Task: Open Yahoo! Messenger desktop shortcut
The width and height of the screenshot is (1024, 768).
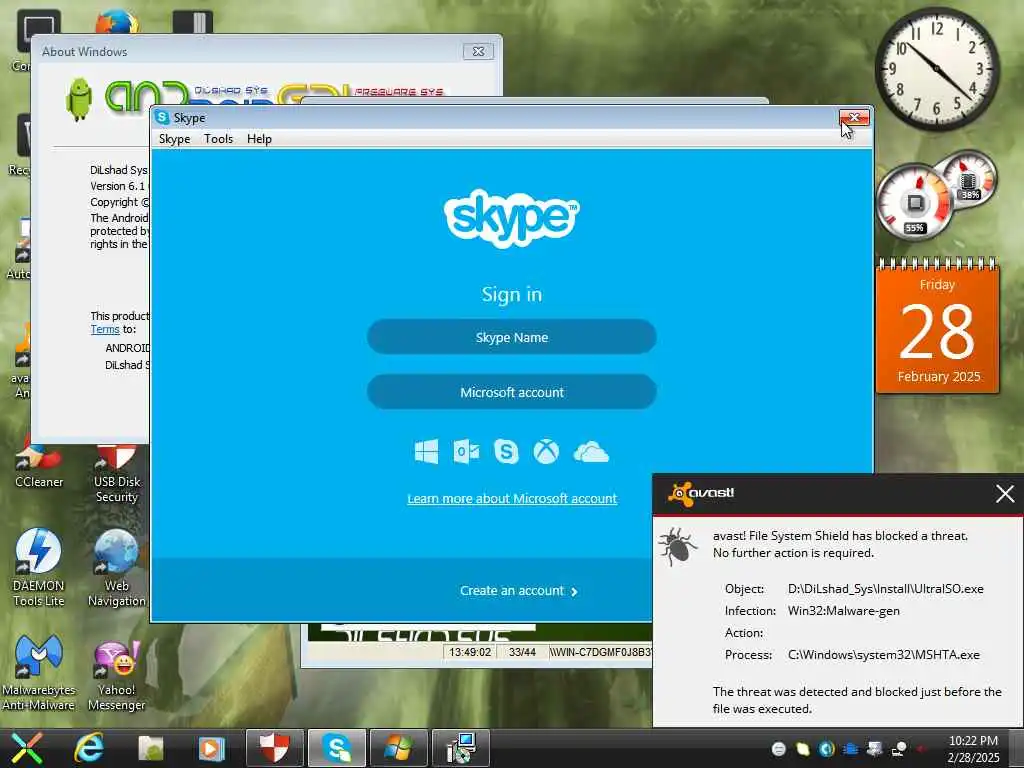Action: click(x=116, y=675)
